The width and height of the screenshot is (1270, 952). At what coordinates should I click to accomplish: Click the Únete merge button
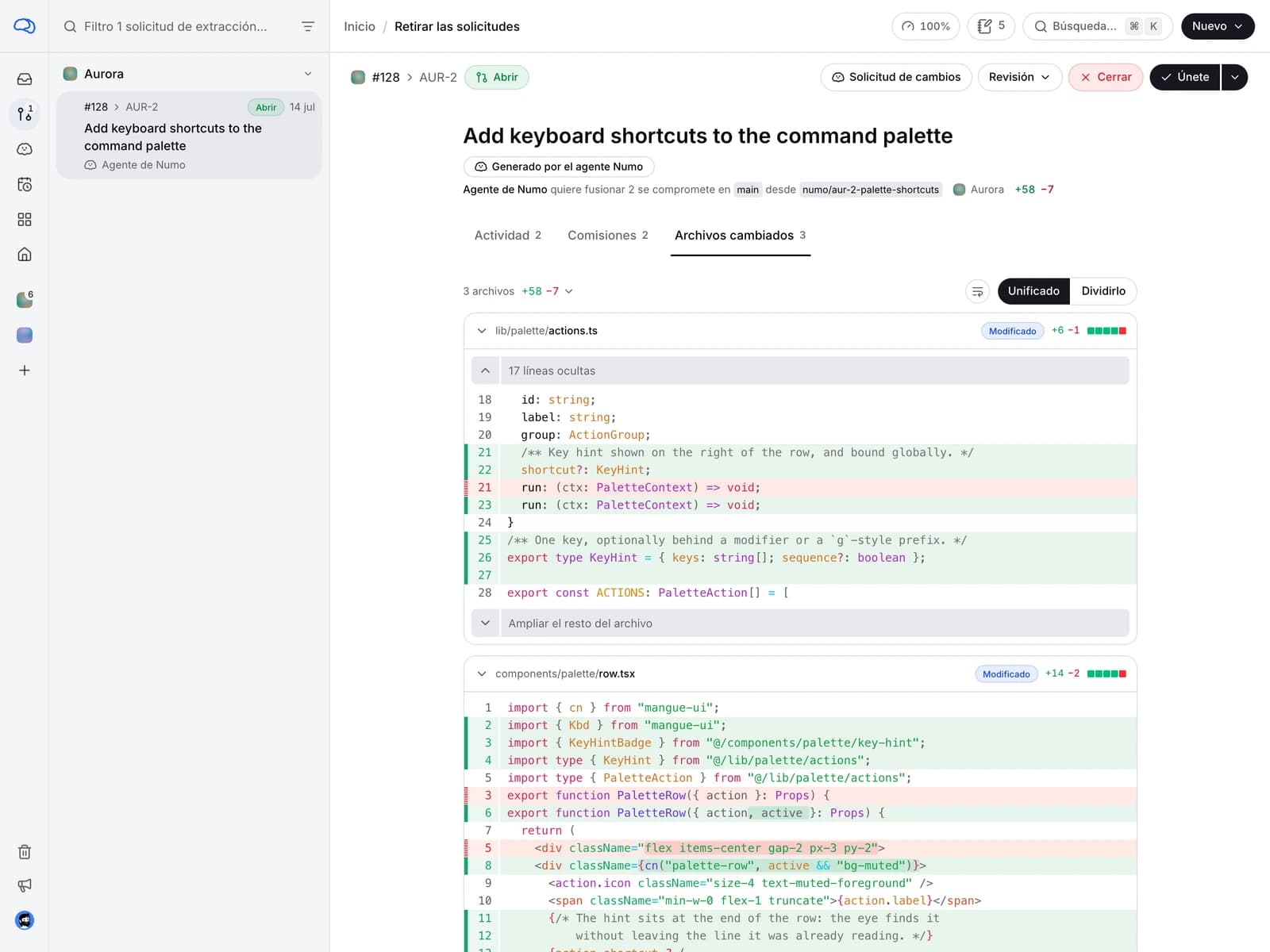[x=1184, y=77]
